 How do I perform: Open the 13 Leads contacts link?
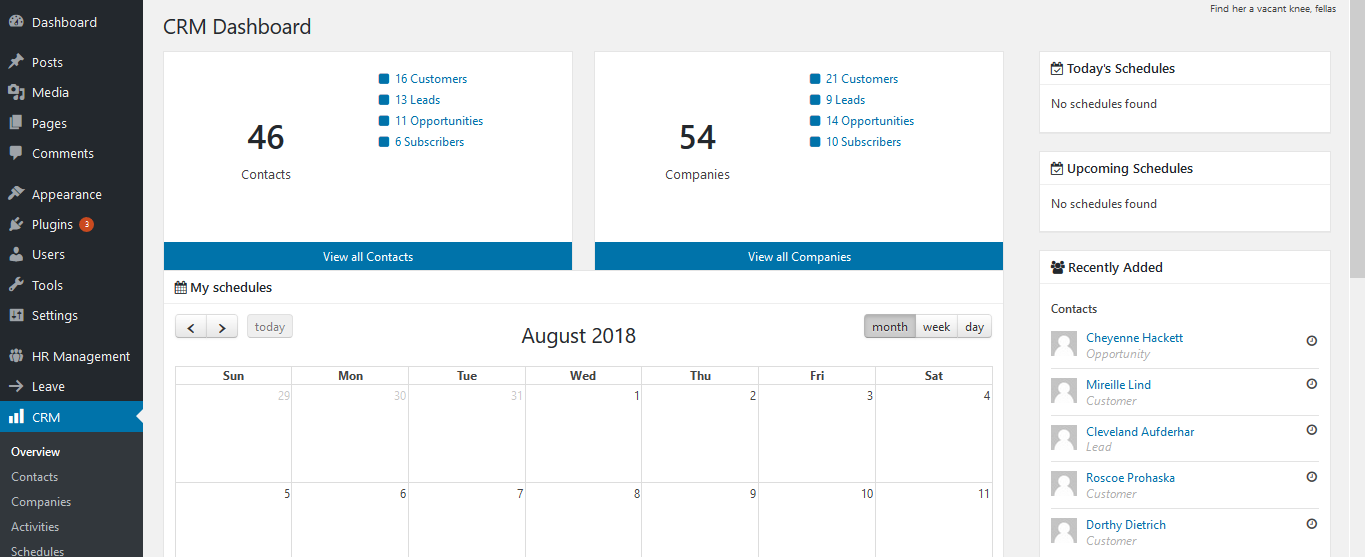click(x=418, y=100)
